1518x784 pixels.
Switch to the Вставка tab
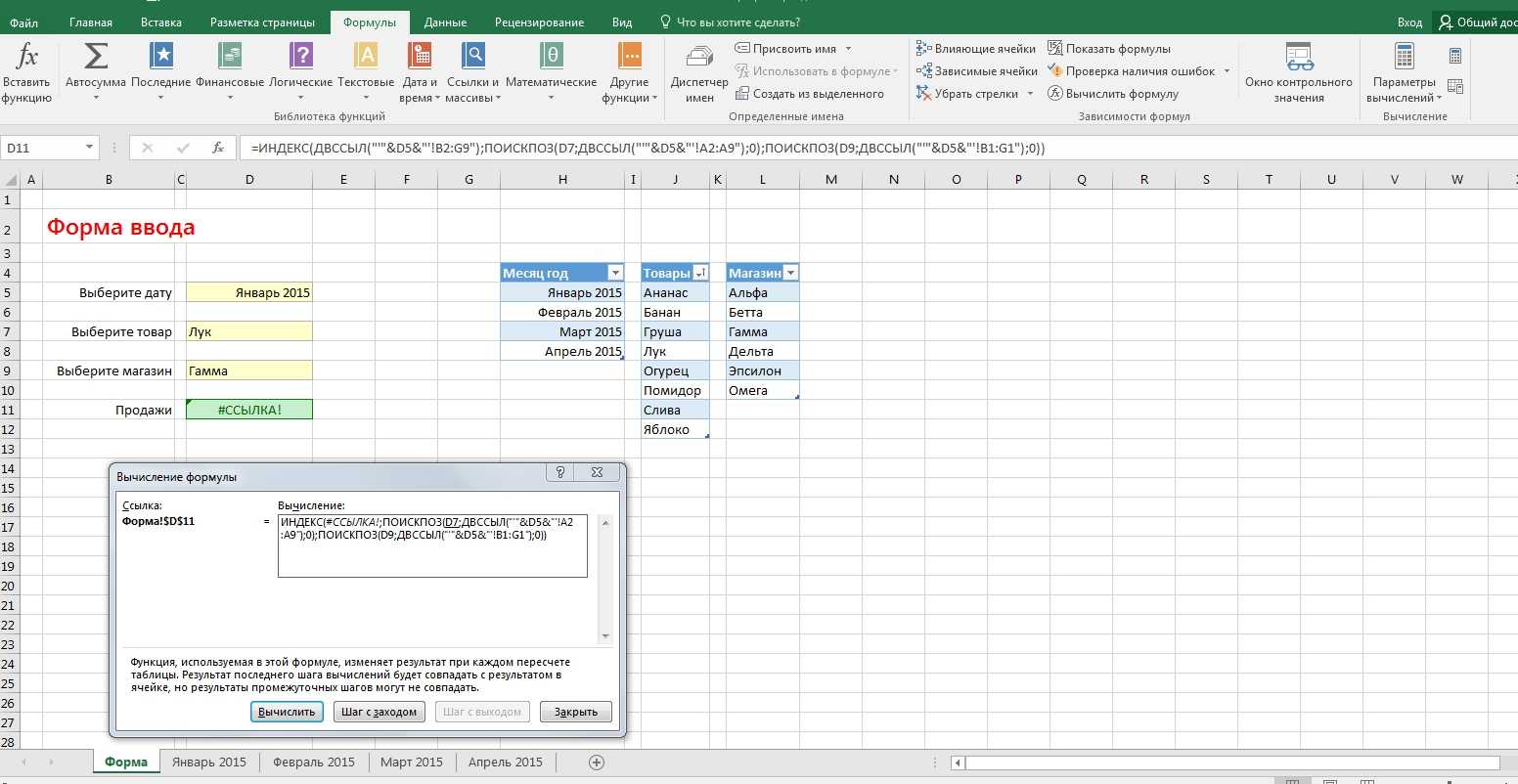pos(161,22)
